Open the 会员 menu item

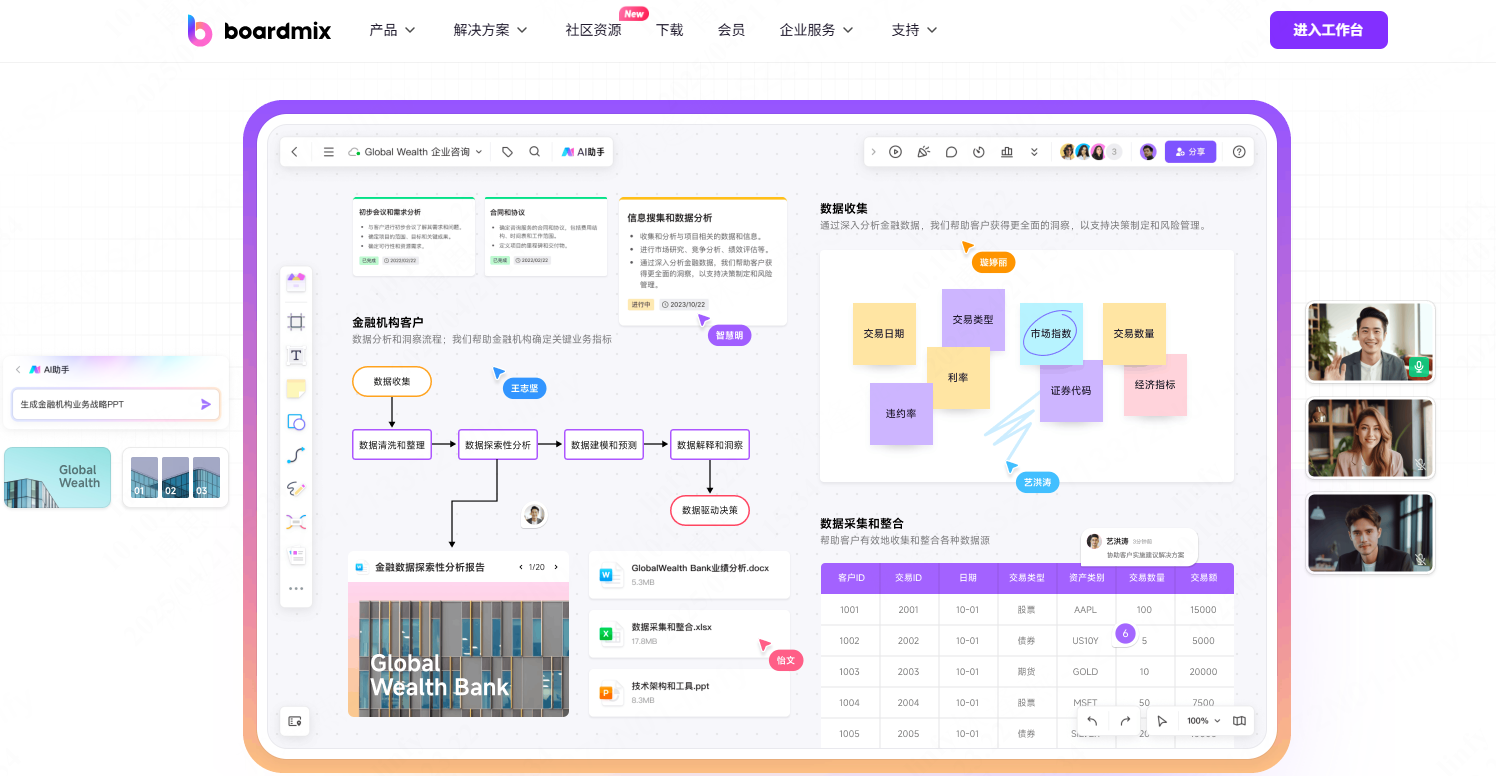click(x=731, y=30)
